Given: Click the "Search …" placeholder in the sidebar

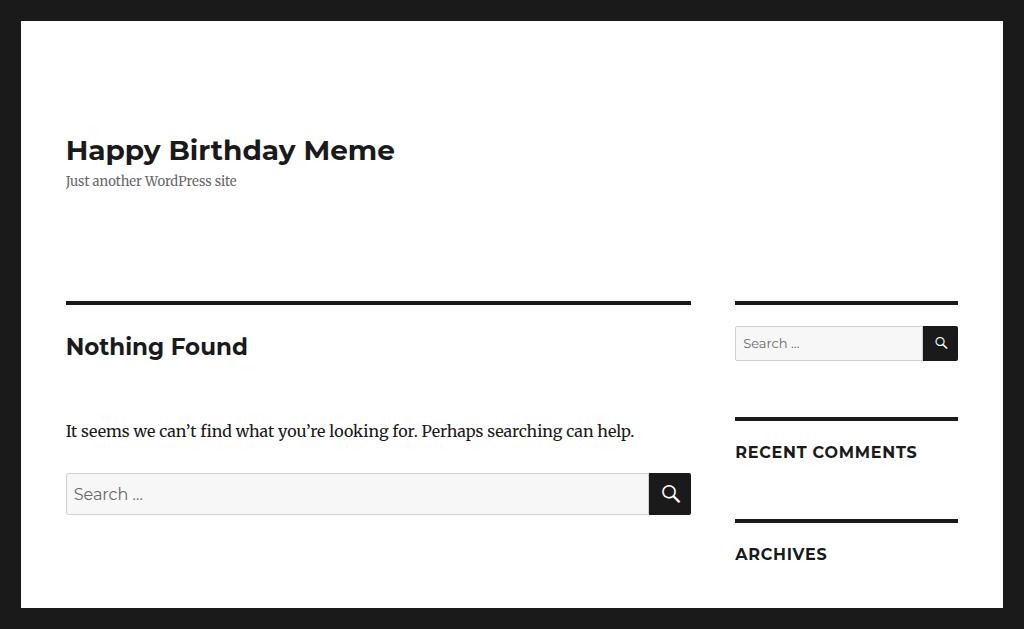Looking at the screenshot, I should (x=771, y=343).
